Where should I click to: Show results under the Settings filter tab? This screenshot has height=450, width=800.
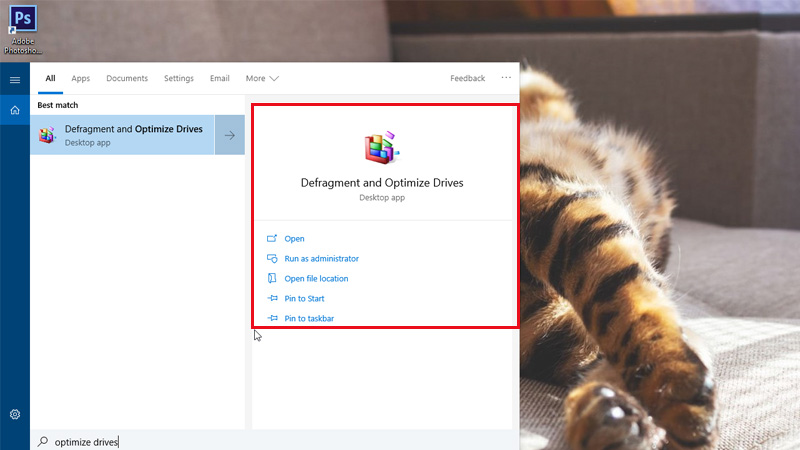pos(179,78)
